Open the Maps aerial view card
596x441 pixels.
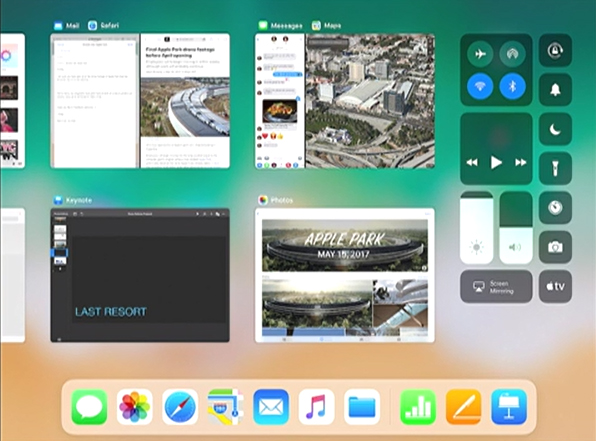coord(370,101)
